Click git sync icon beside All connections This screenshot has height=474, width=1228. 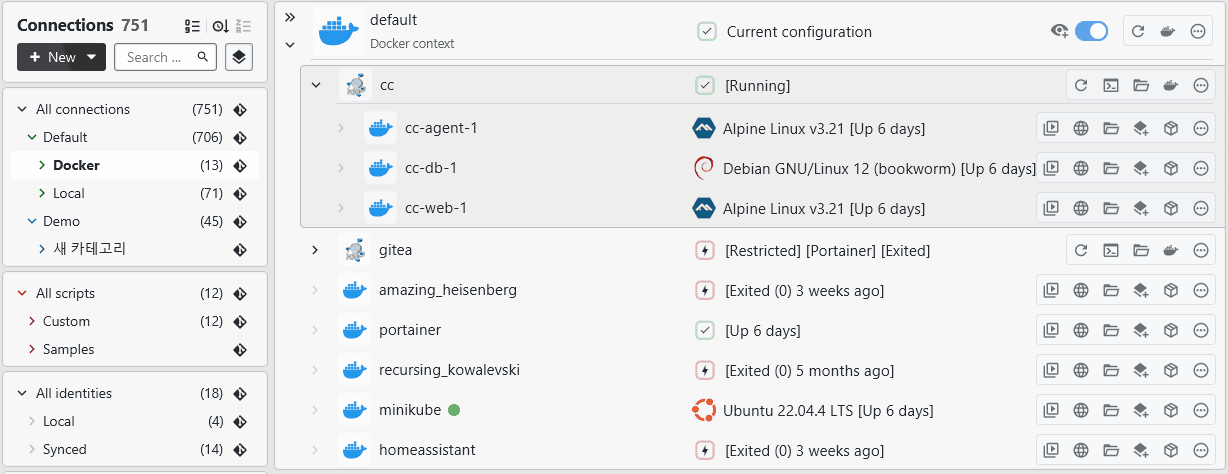(x=240, y=110)
